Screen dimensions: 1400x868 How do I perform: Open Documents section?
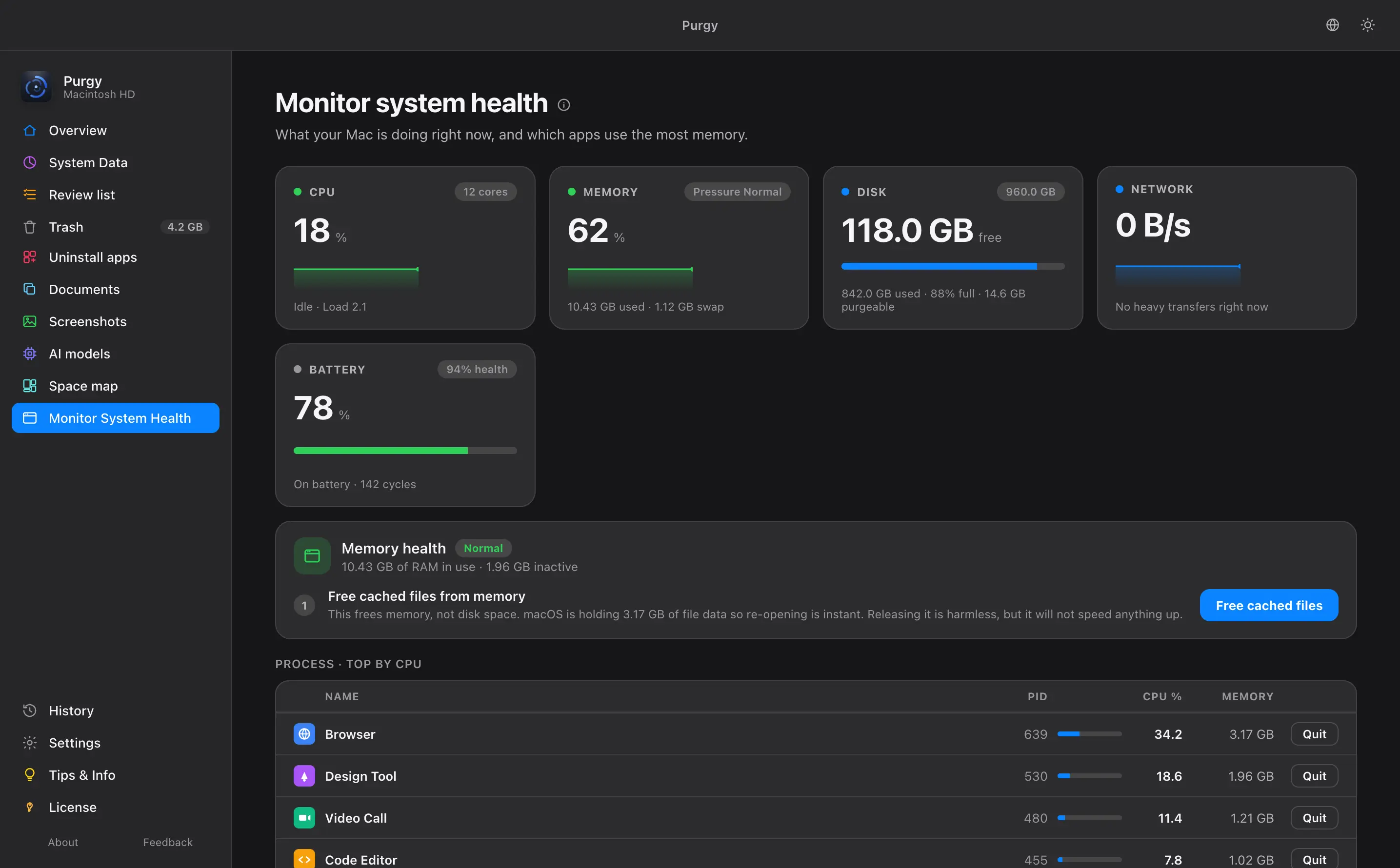point(116,289)
